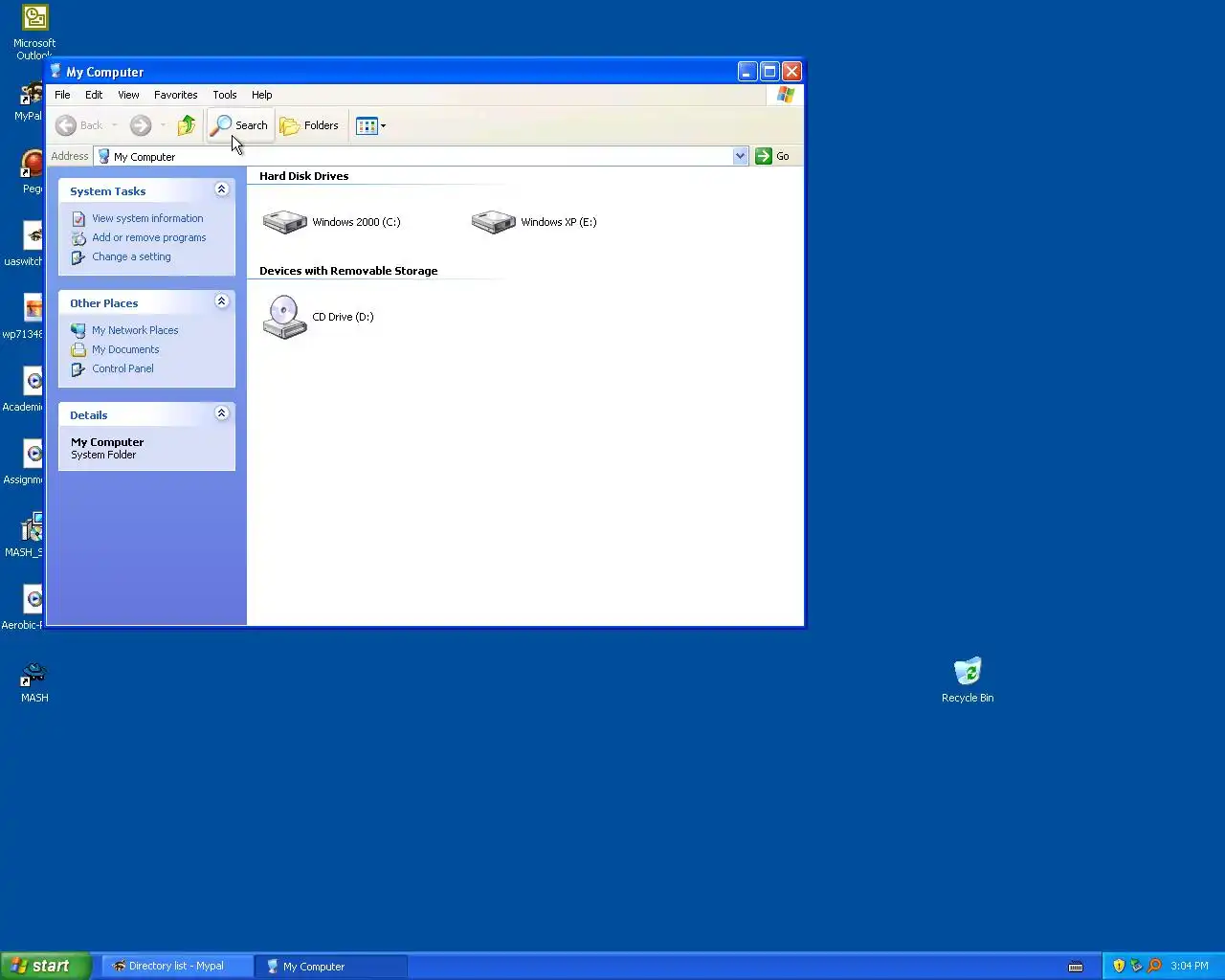Open the Favorites menu
The width and height of the screenshot is (1225, 980).
pyautogui.click(x=175, y=95)
